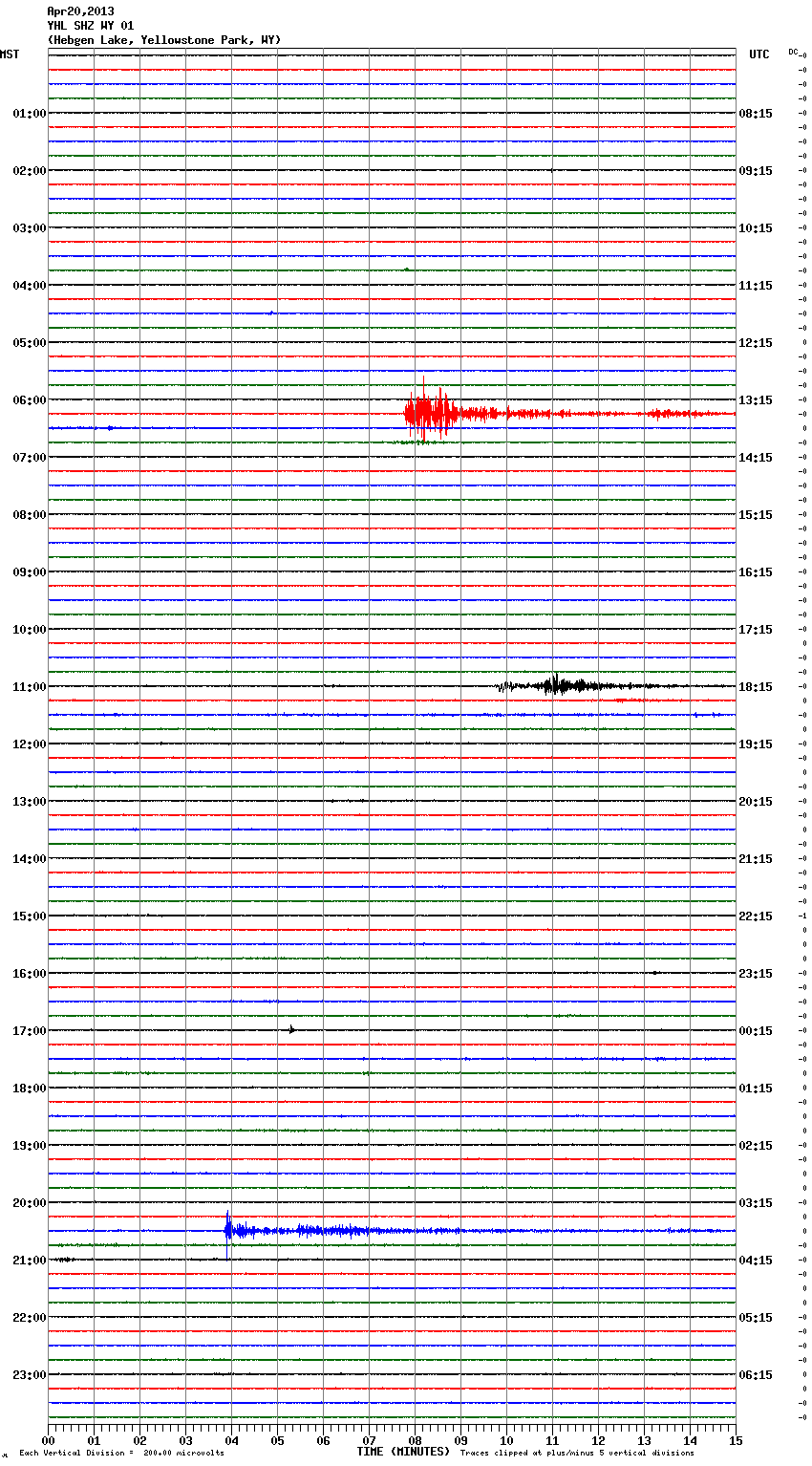
Task: Select the 09:00 MST time label
Action: (30, 572)
